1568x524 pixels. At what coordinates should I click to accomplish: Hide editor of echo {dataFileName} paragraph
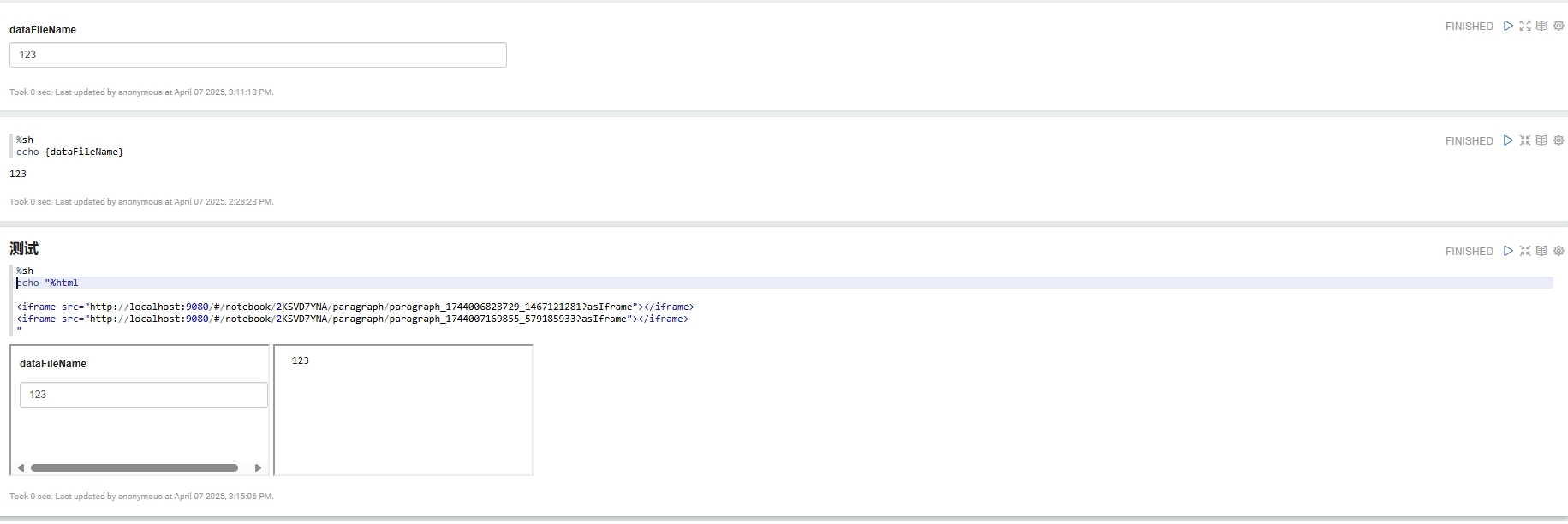[1525, 140]
